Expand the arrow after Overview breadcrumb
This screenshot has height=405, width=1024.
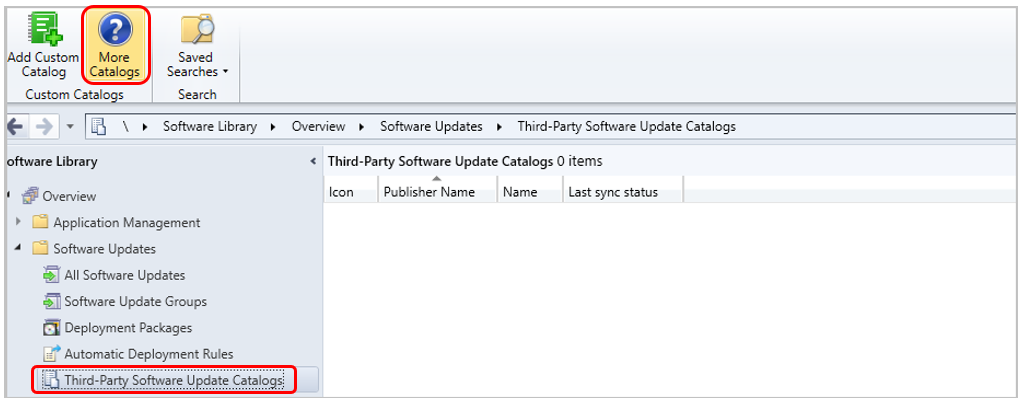click(362, 127)
